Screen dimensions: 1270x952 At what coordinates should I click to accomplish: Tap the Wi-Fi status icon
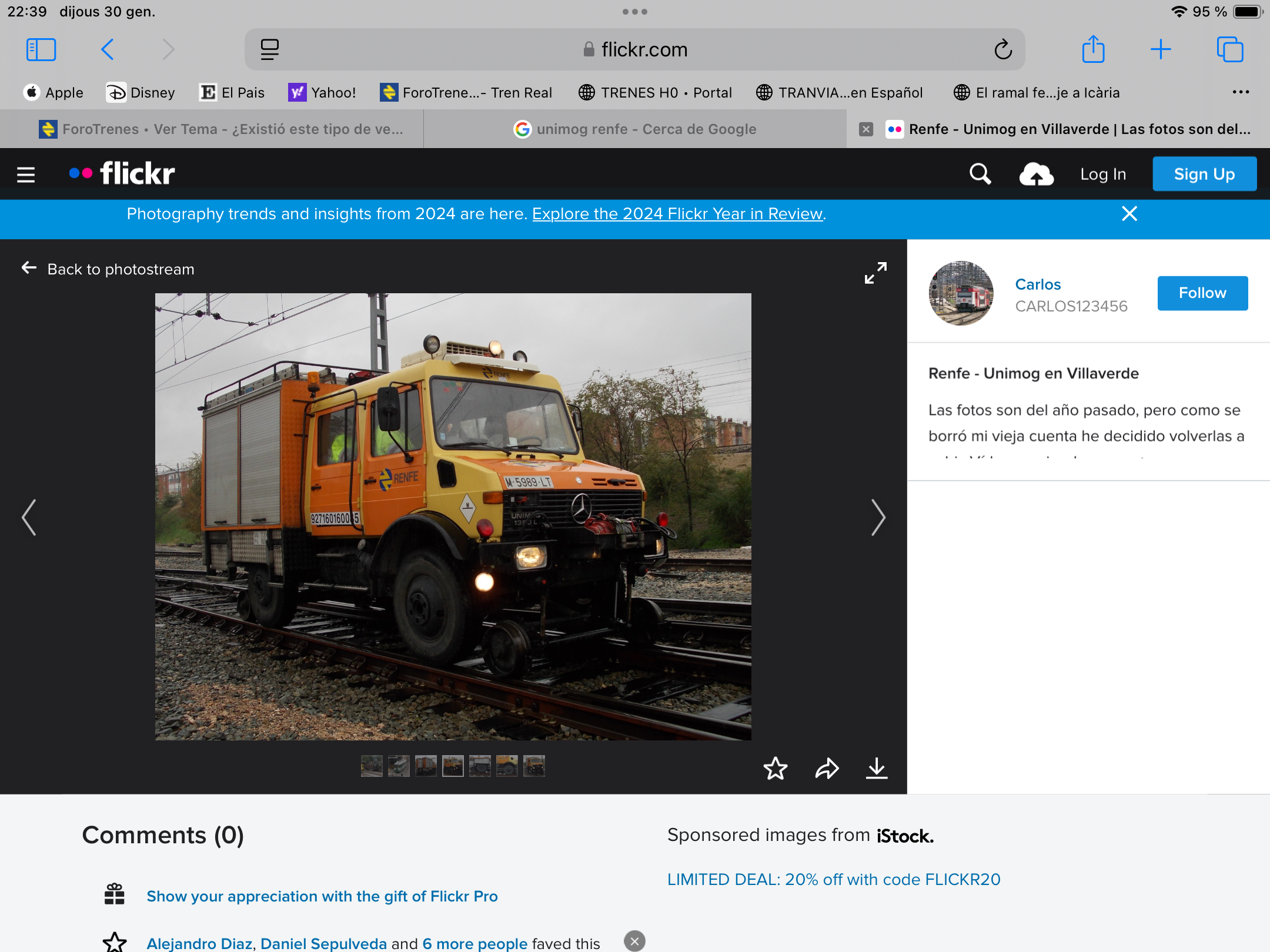(1179, 12)
